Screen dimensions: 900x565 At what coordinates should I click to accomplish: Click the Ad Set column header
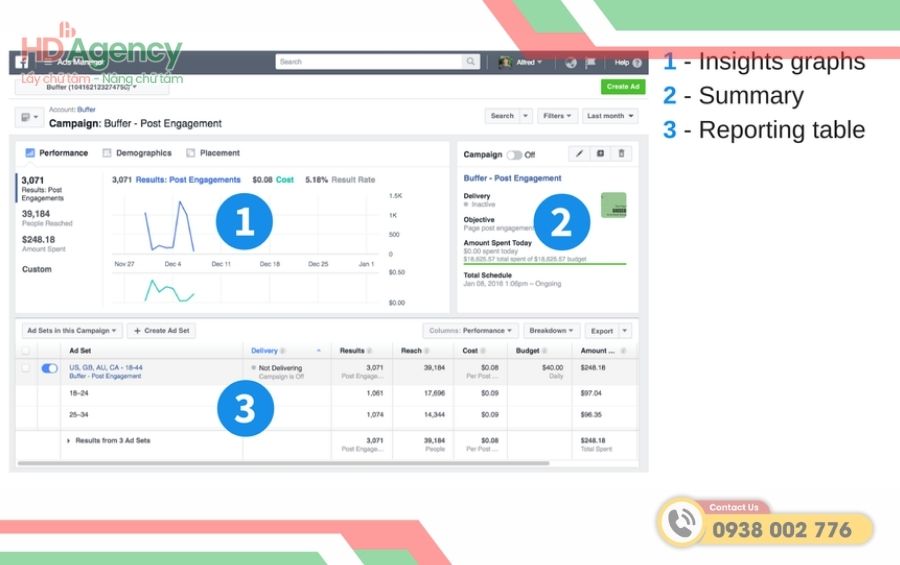point(80,350)
